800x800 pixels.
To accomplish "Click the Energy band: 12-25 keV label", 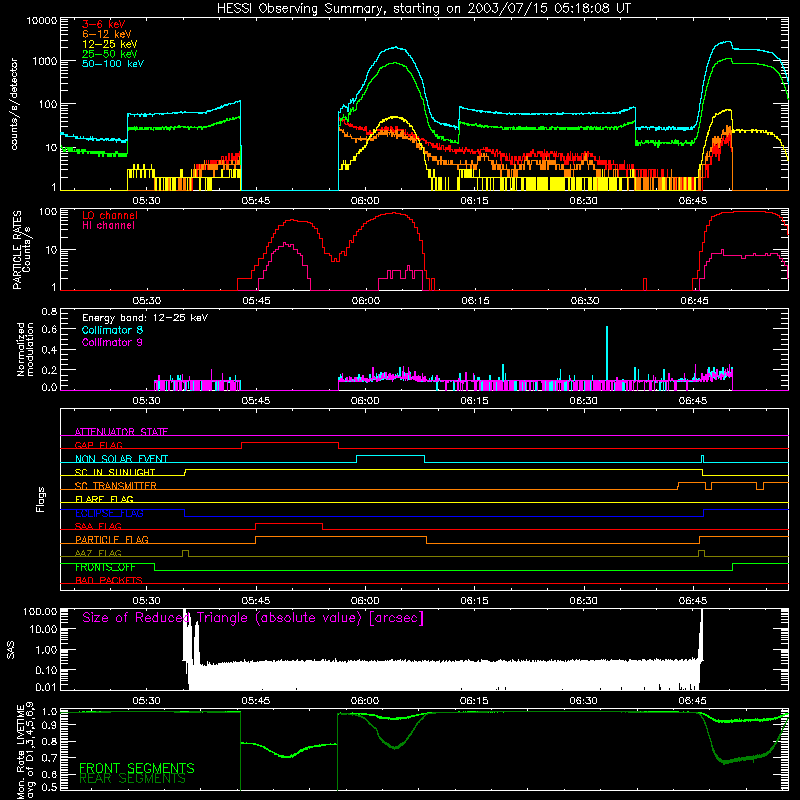I will coord(145,318).
